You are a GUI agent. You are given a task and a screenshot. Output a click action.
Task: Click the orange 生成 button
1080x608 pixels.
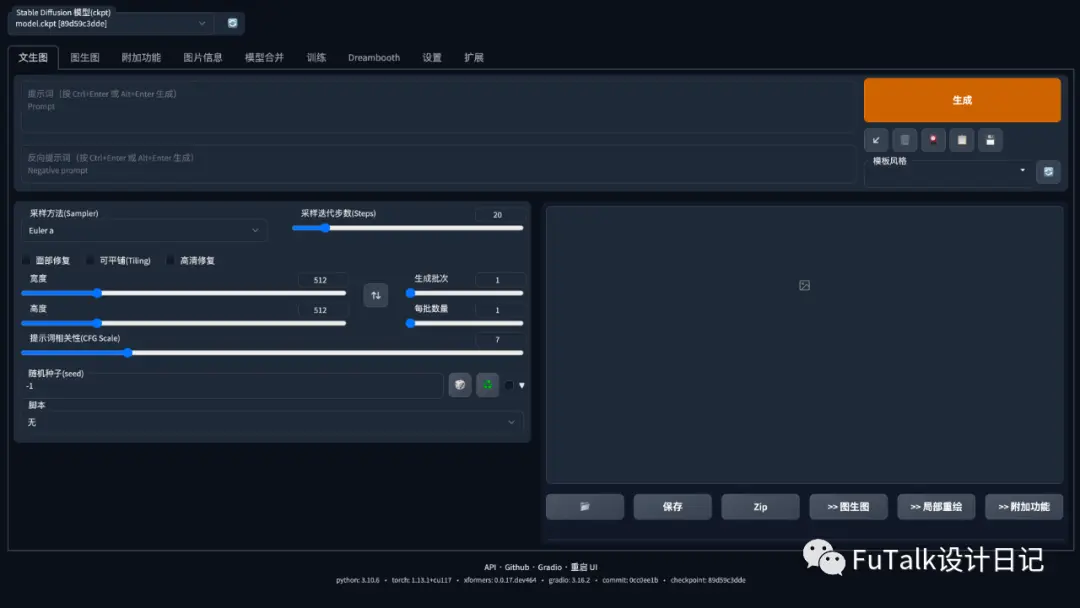(x=962, y=101)
